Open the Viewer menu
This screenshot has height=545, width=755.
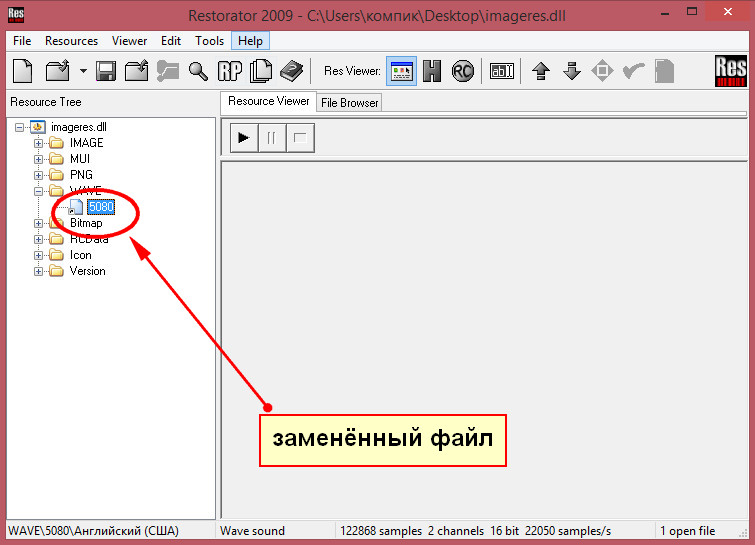[x=129, y=41]
